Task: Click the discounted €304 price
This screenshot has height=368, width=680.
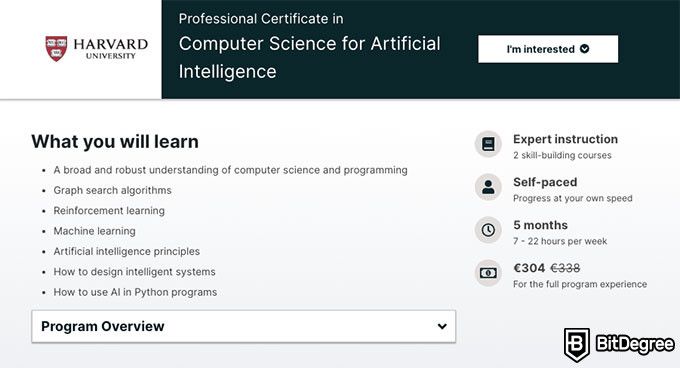Action: coord(529,268)
